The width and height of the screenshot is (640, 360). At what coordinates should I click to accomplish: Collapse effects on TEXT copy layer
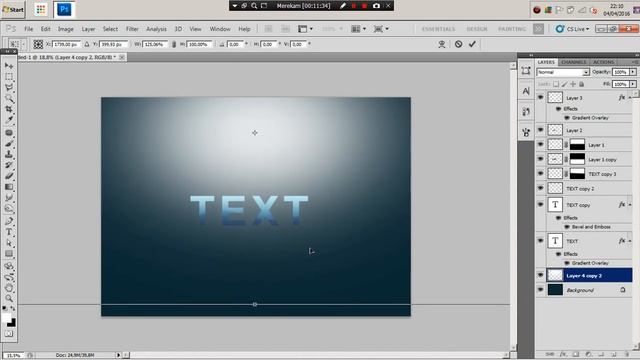click(x=629, y=205)
